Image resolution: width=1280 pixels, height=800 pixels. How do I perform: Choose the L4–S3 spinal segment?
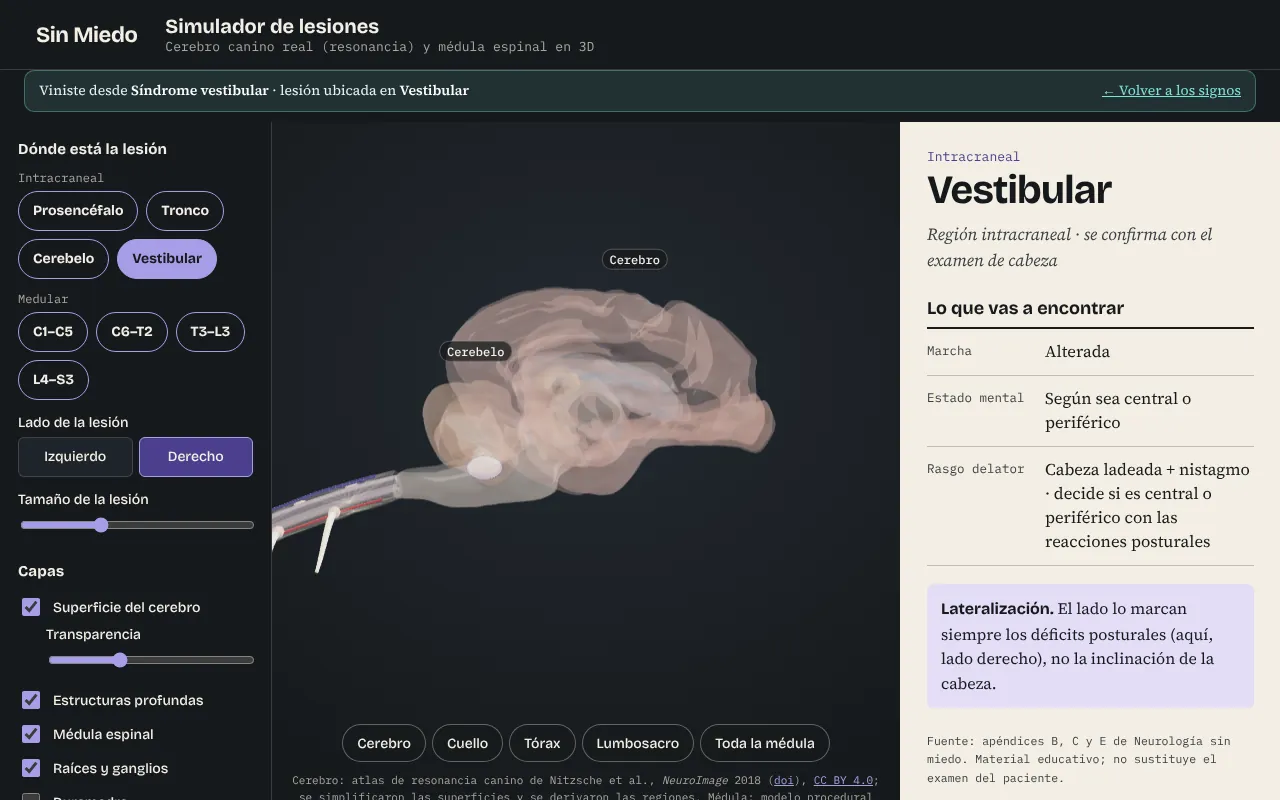pyautogui.click(x=53, y=380)
